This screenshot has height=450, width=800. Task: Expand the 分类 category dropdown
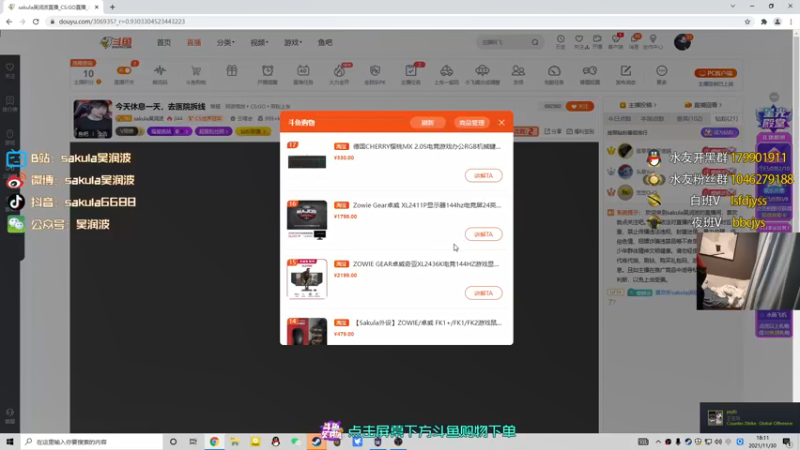(x=226, y=42)
